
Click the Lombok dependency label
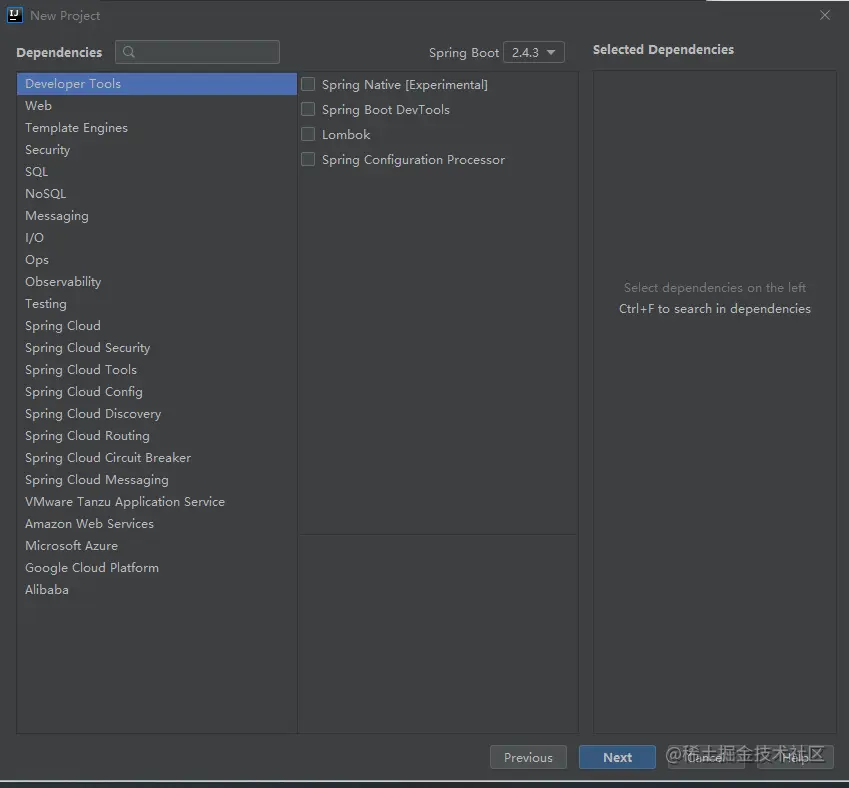point(346,134)
